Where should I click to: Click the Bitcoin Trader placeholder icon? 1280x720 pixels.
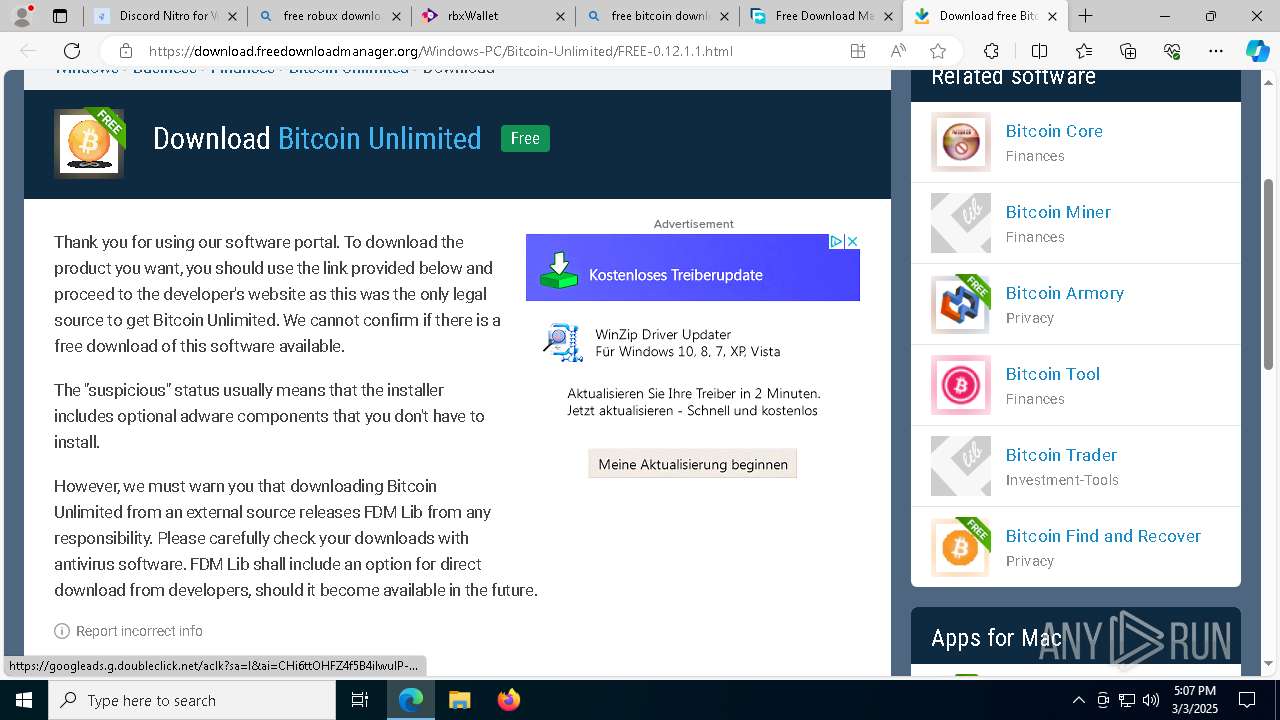click(961, 466)
